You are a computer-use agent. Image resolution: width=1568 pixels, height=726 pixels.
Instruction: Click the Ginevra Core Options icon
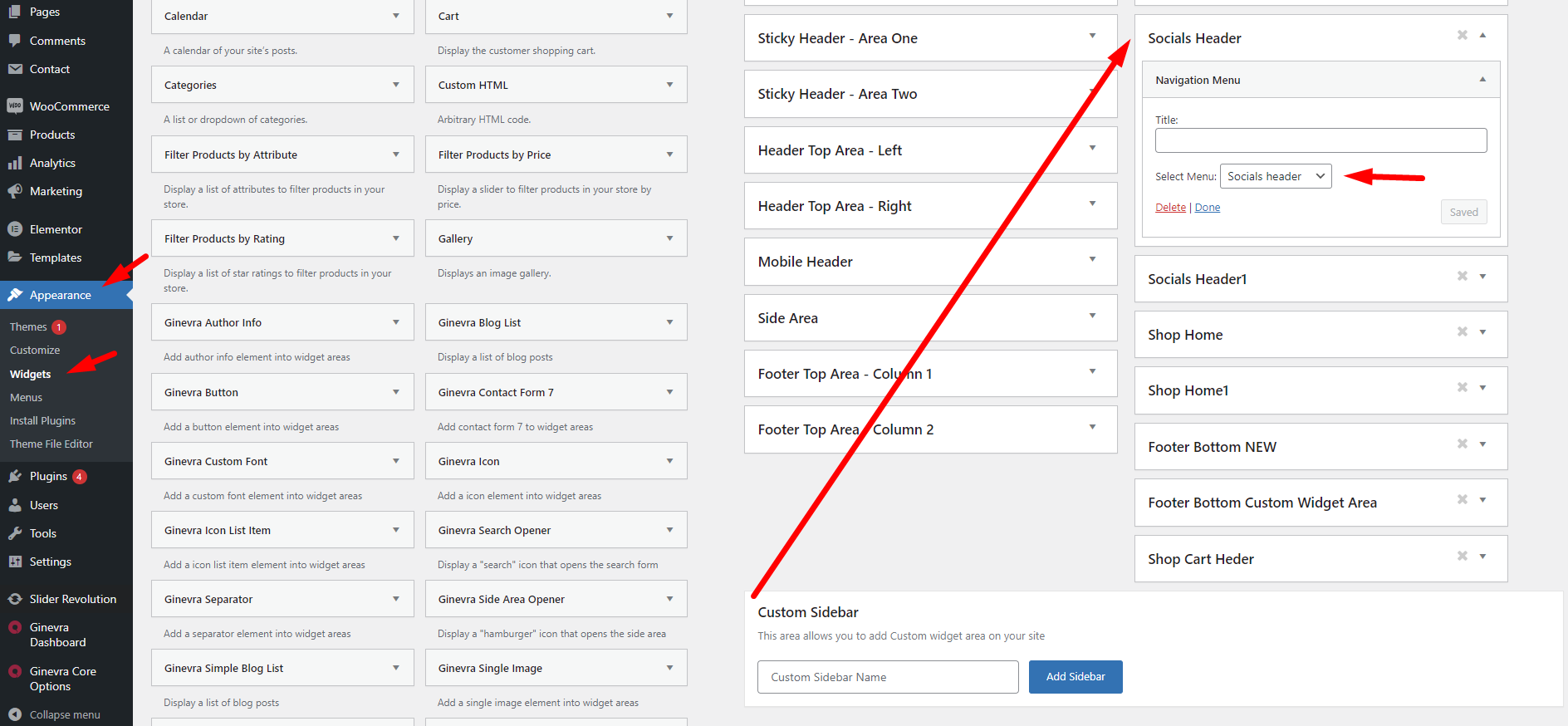[x=15, y=672]
